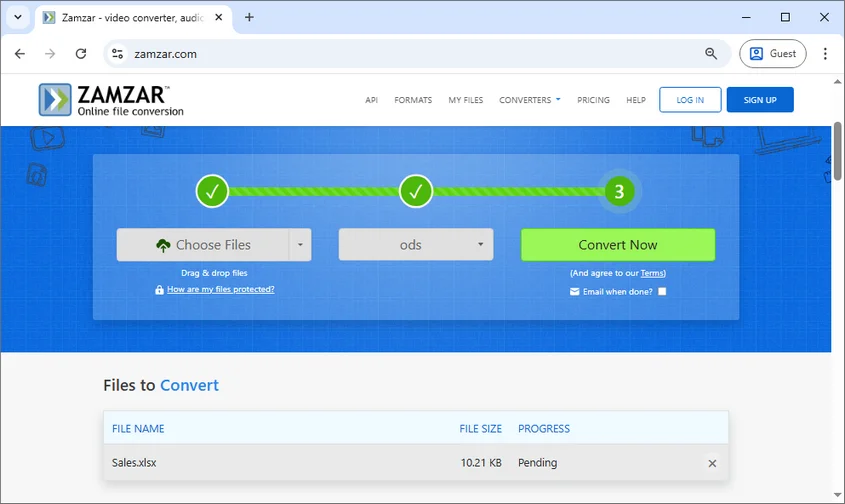Click the scrollbar down arrow
The height and width of the screenshot is (504, 845).
(837, 494)
